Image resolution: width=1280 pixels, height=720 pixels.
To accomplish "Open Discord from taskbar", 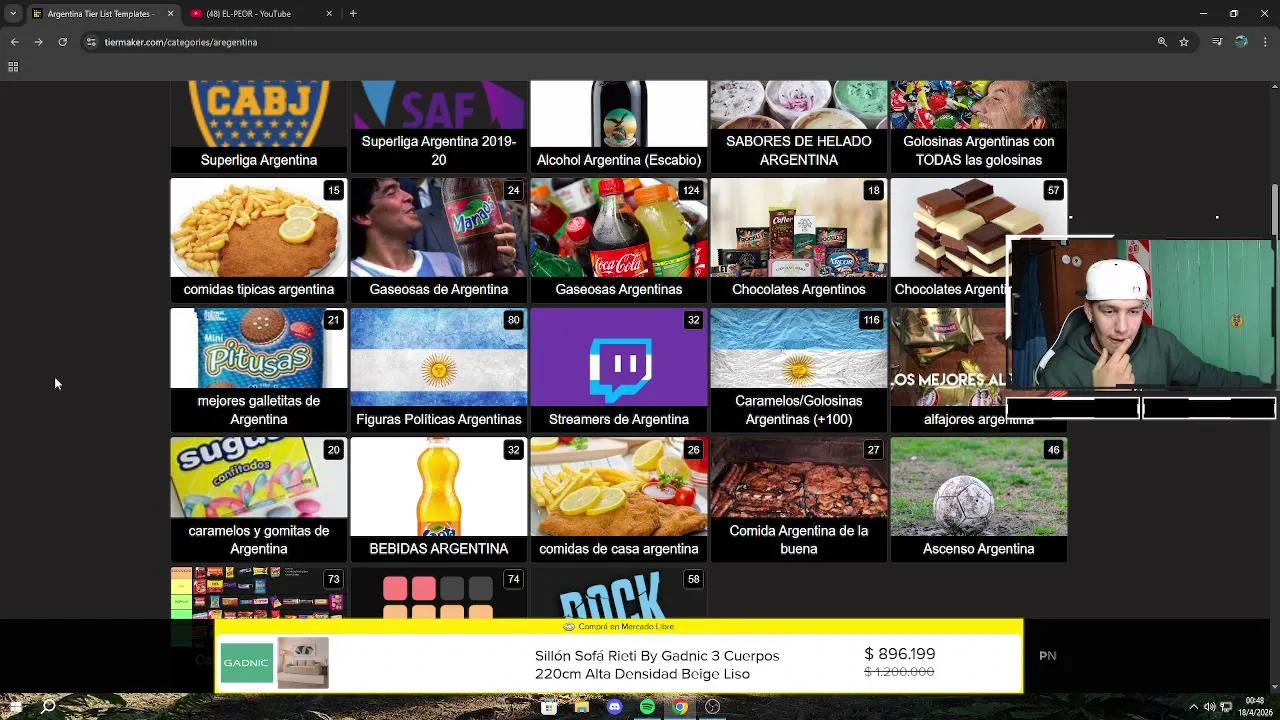I will coord(615,707).
